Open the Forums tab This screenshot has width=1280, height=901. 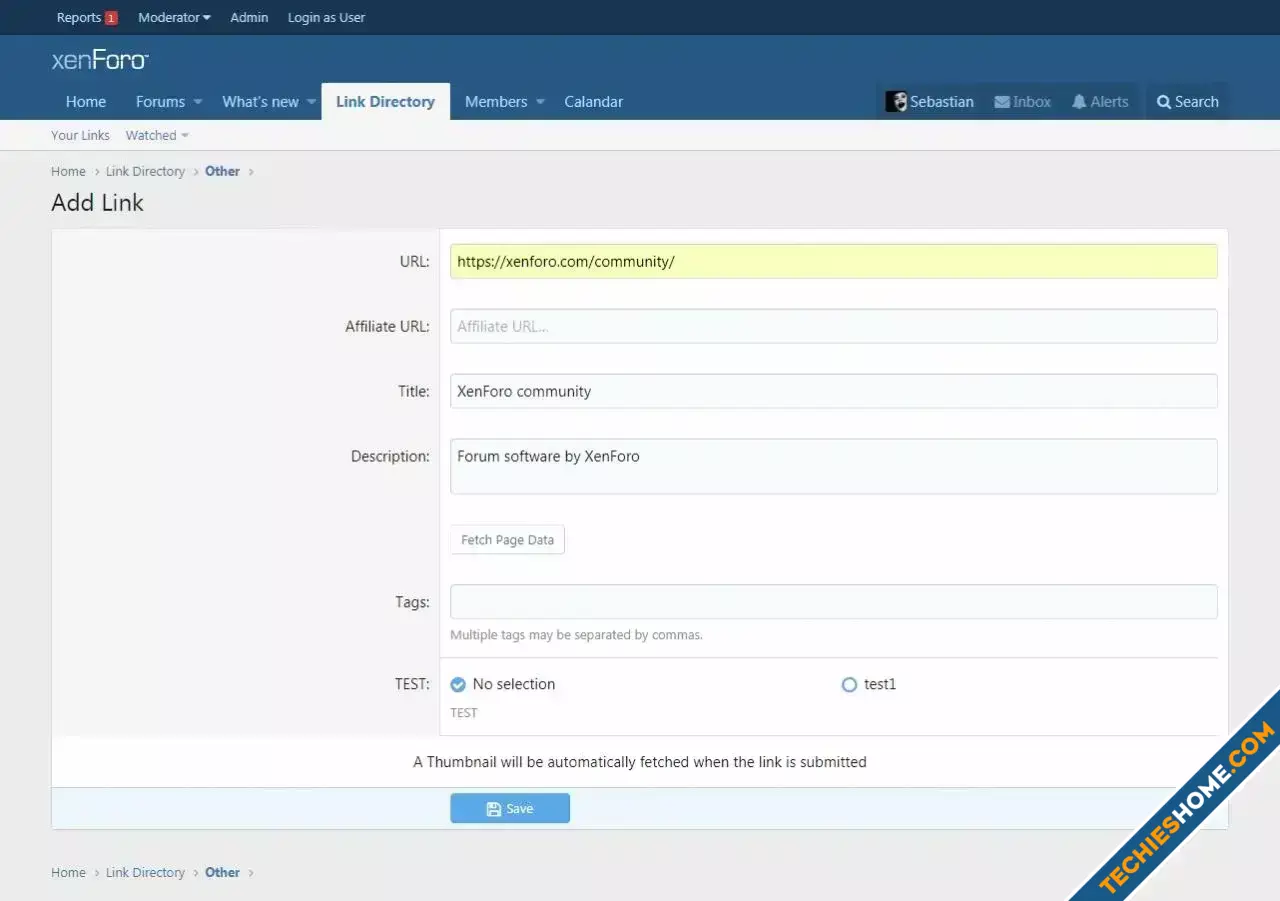coord(160,102)
